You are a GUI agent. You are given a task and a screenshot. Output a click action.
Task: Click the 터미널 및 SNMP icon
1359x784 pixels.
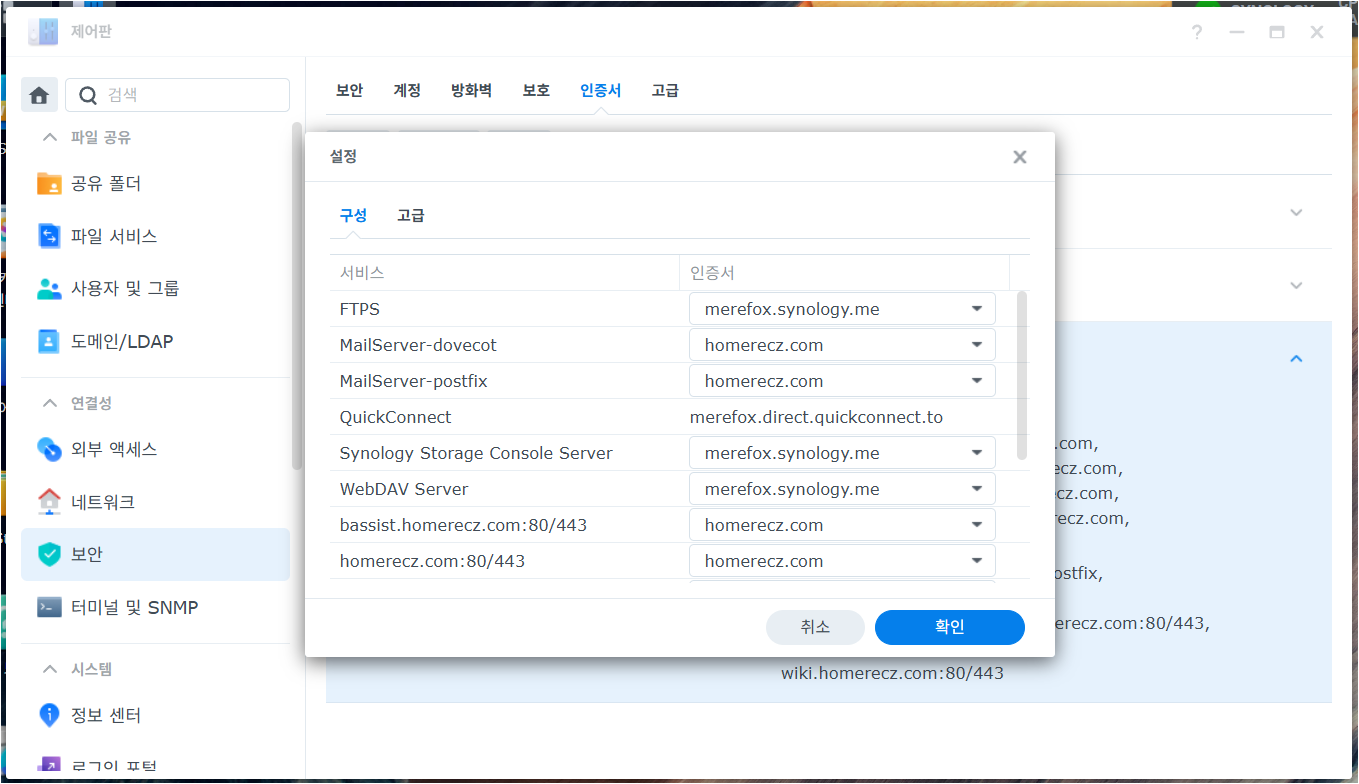tap(49, 607)
